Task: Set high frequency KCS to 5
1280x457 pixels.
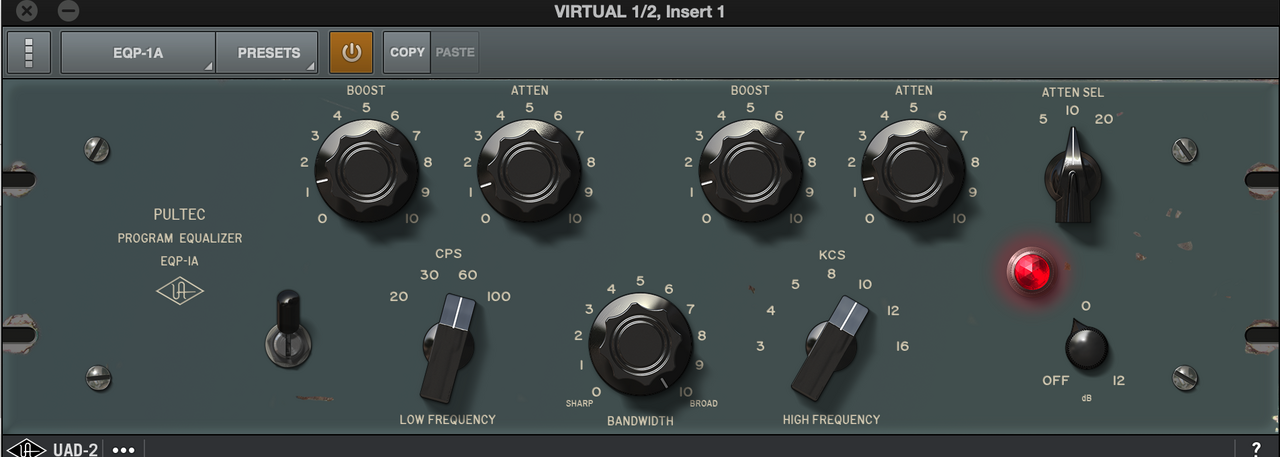Action: tap(796, 284)
